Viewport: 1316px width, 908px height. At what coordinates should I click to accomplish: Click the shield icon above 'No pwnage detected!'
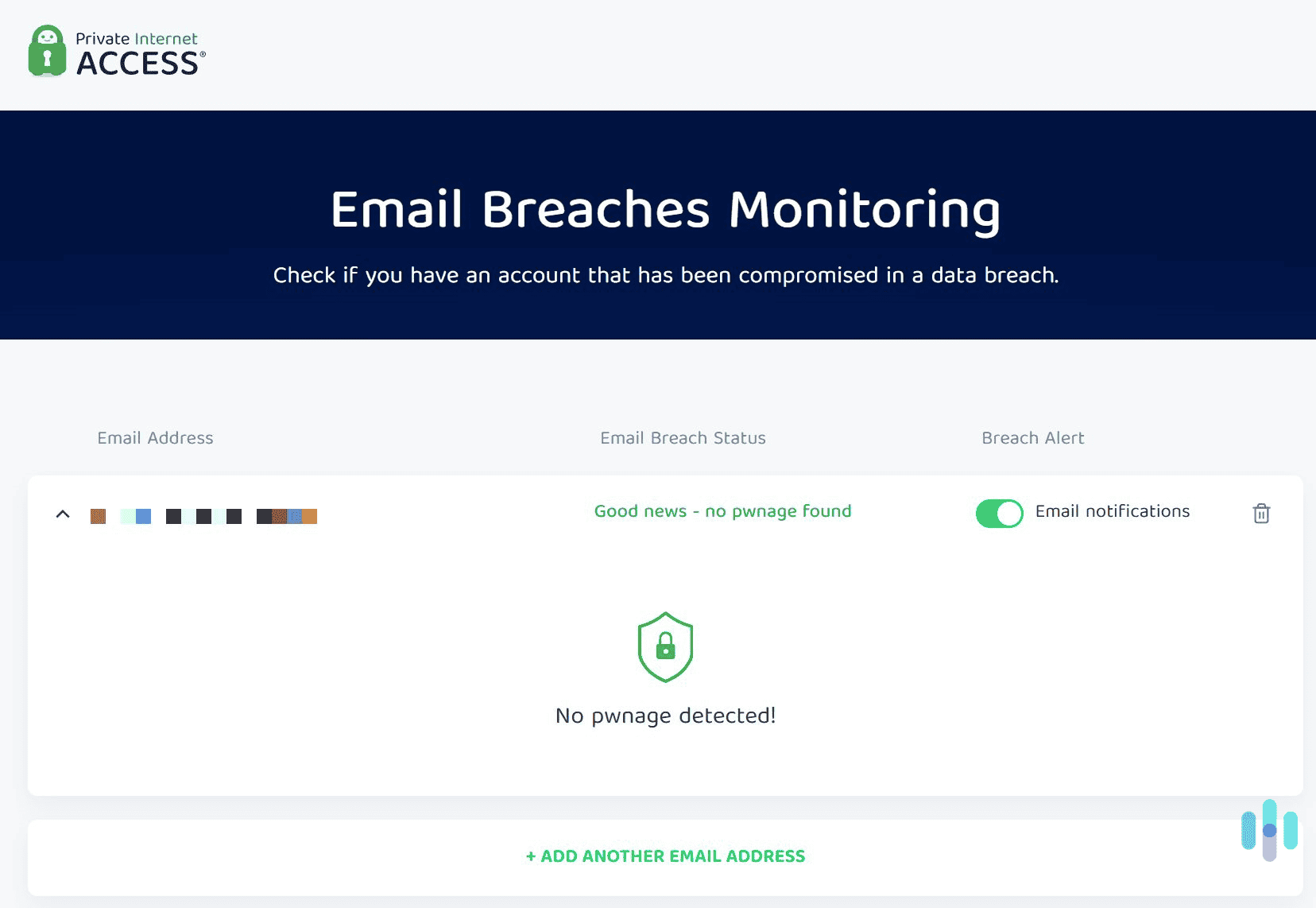point(665,646)
